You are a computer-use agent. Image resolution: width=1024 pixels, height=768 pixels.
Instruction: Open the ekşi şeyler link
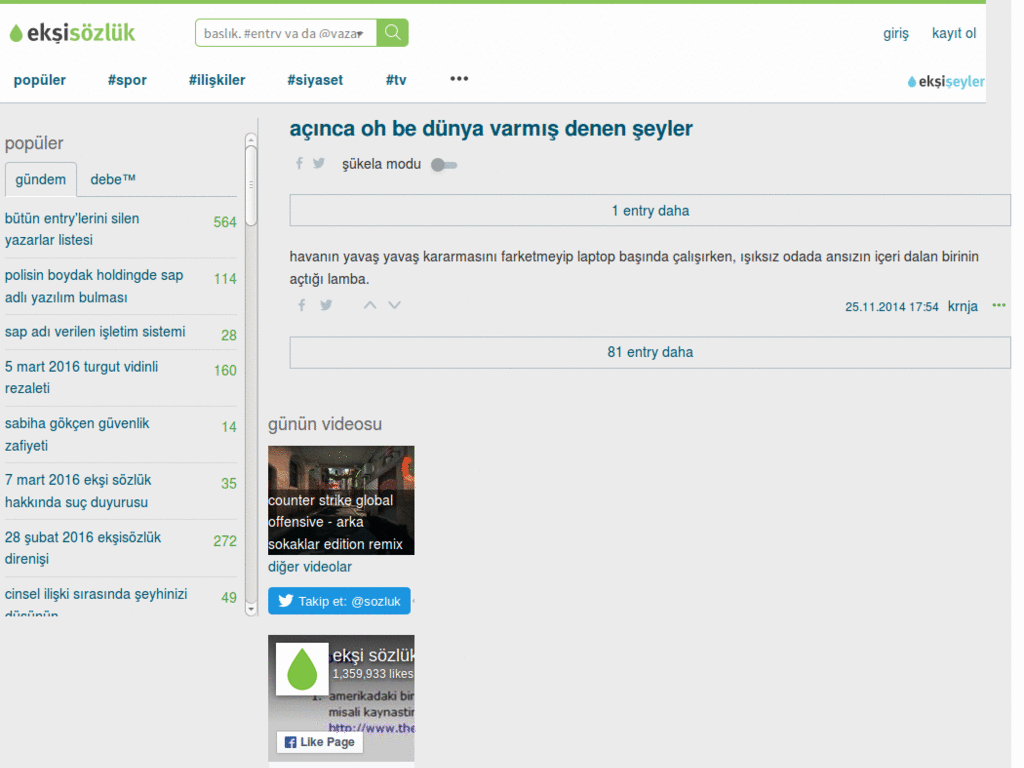click(946, 82)
